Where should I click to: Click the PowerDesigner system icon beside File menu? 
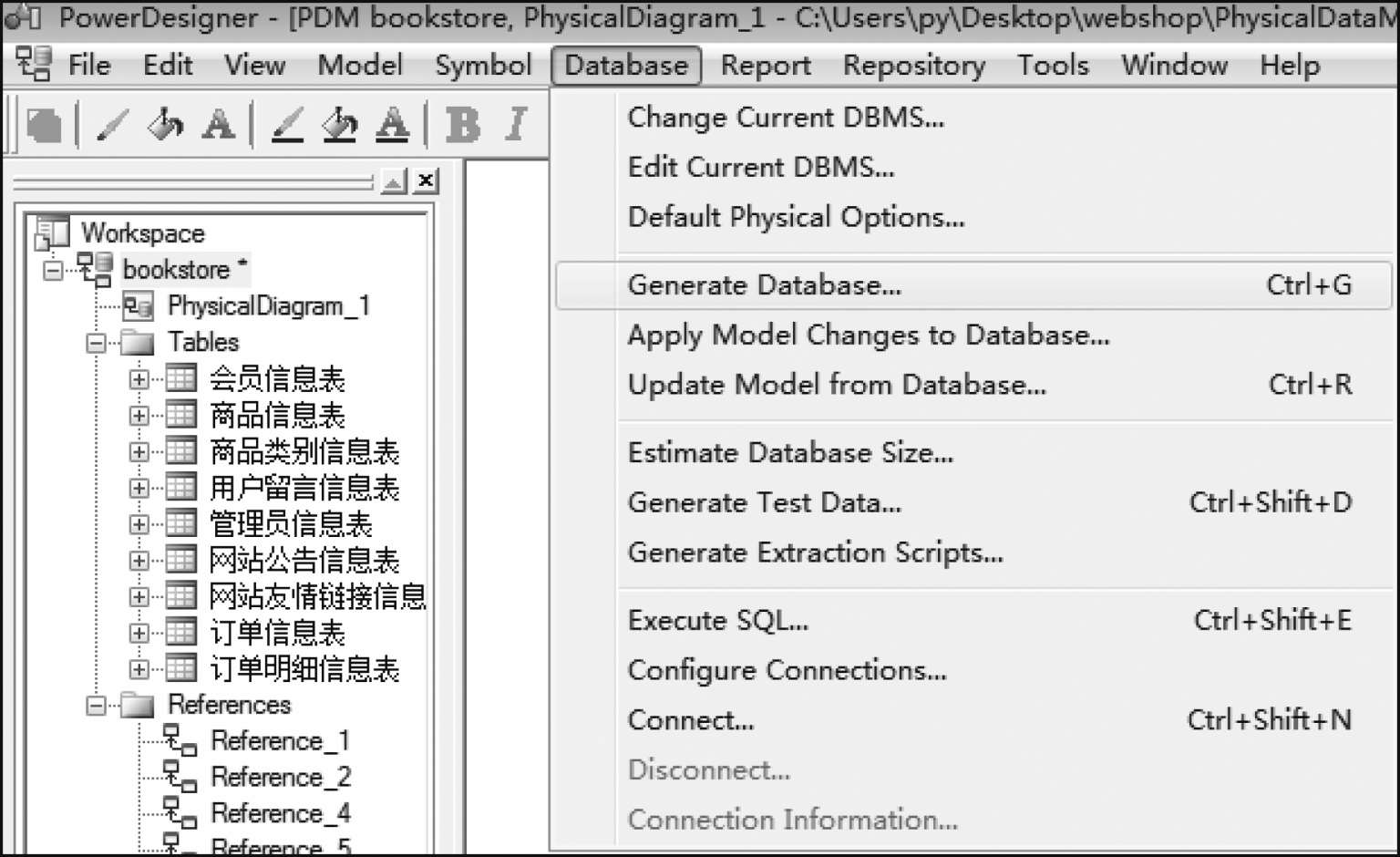35,65
